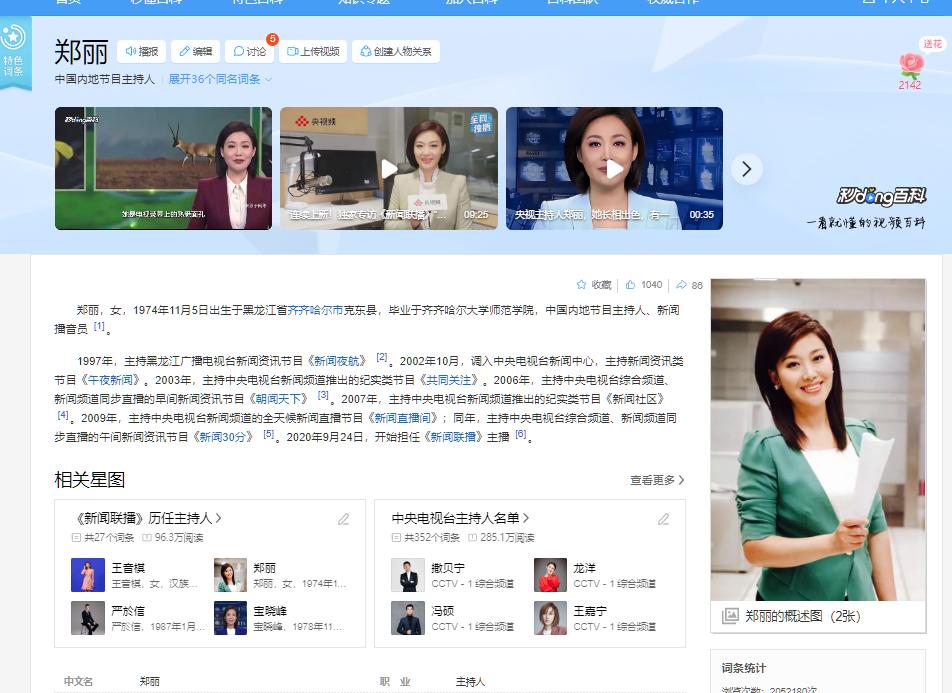Click the 共352个词条 count text
The height and width of the screenshot is (693, 952).
coord(432,538)
